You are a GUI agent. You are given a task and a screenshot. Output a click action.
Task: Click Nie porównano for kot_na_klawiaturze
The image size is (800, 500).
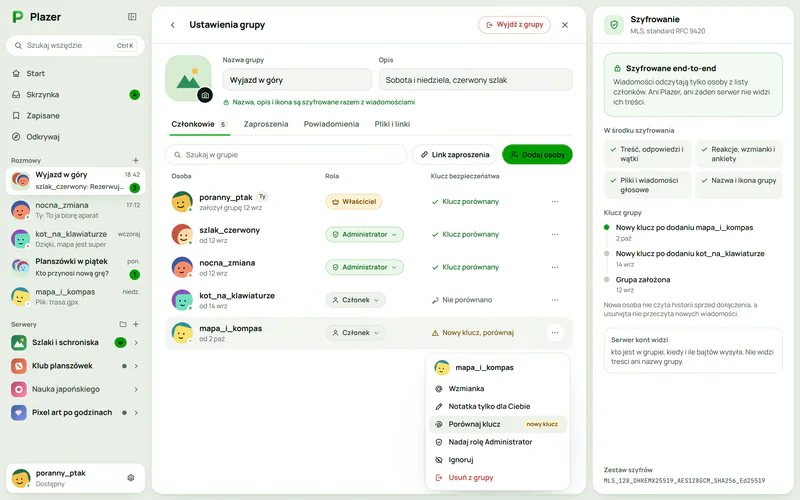click(x=462, y=300)
